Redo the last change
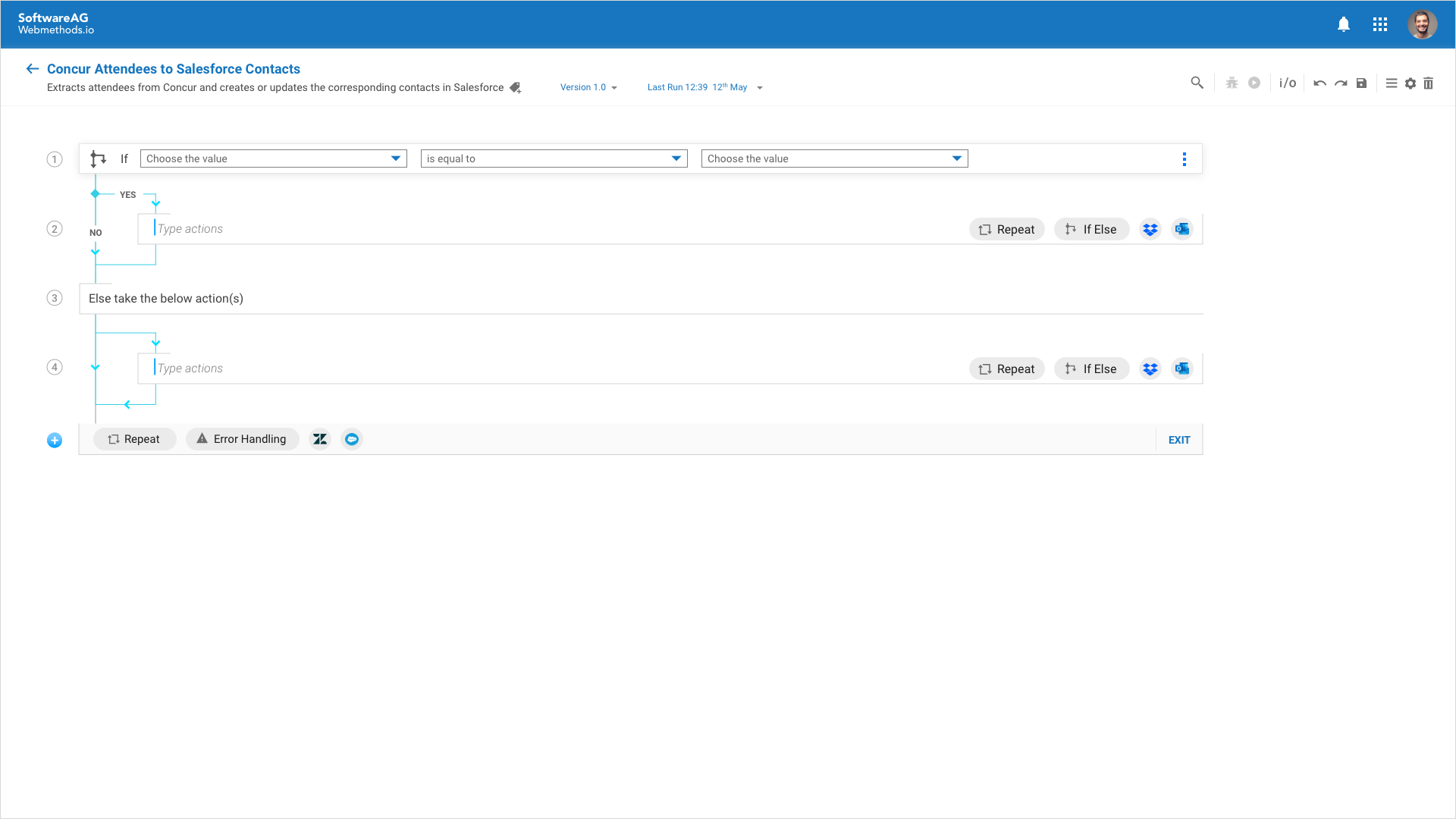Viewport: 1456px width, 819px height. pyautogui.click(x=1341, y=83)
